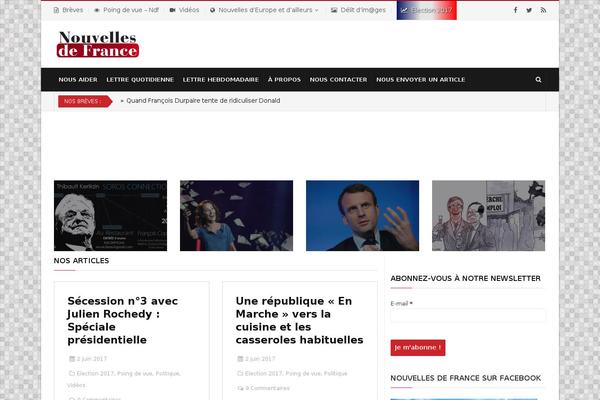Click the Sécession article date 2 juin 2017

91,359
